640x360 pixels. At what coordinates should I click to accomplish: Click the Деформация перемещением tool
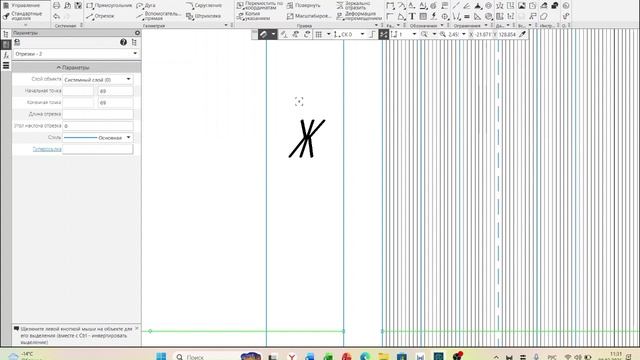click(359, 16)
